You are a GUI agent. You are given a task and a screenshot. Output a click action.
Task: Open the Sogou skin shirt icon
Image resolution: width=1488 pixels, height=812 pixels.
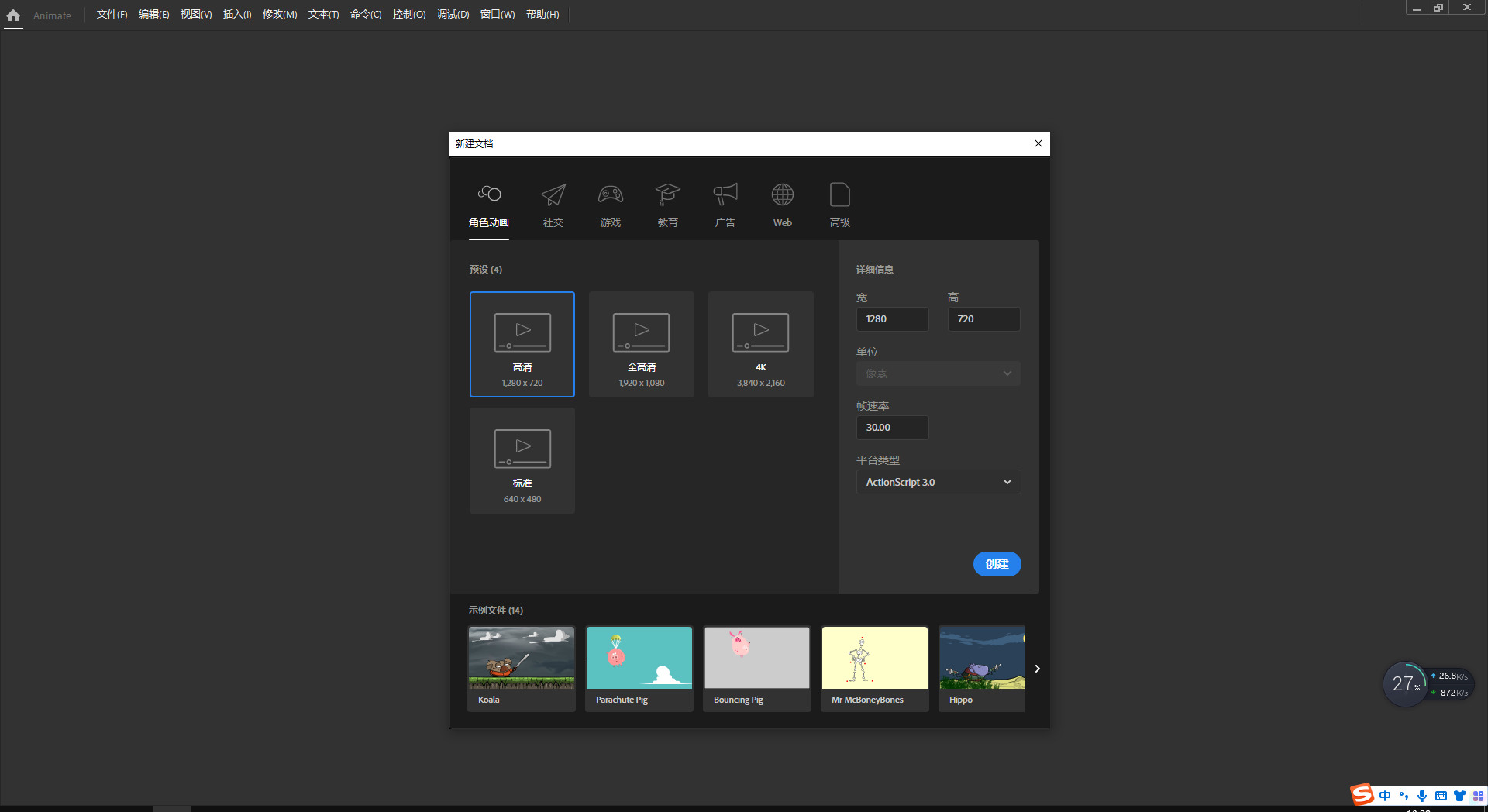coord(1459,796)
